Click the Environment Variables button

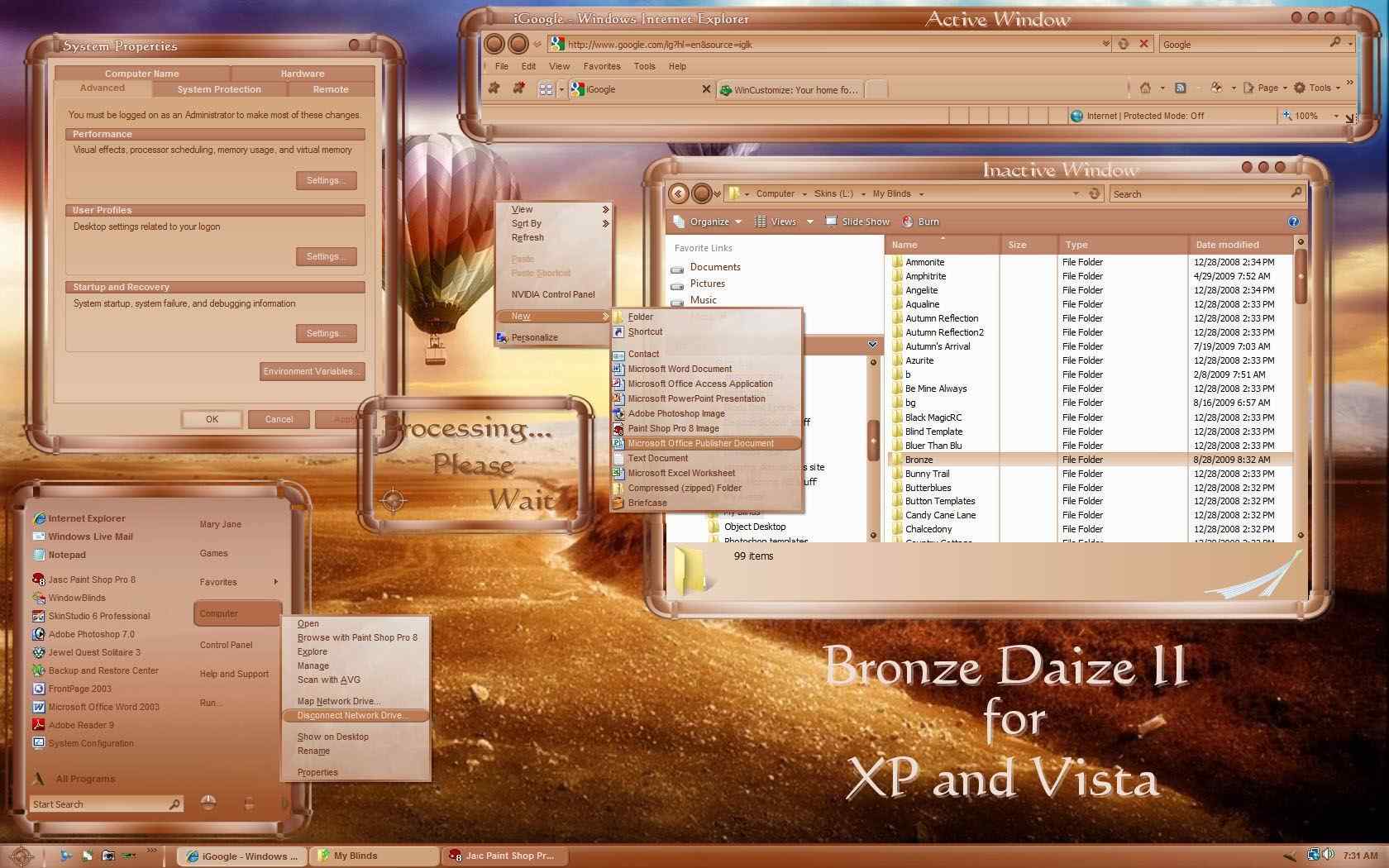pyautogui.click(x=312, y=371)
